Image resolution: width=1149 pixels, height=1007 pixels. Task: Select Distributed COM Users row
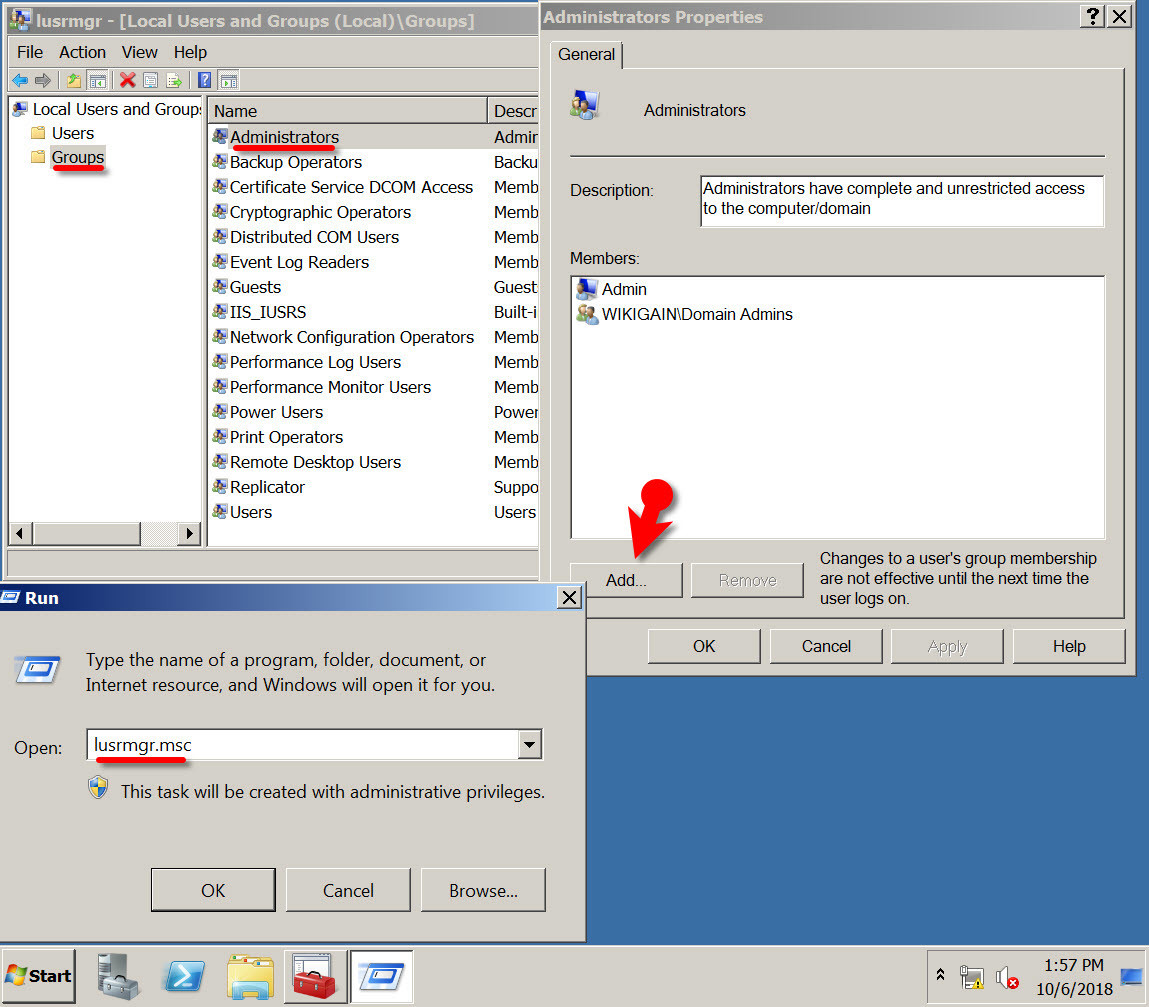[x=374, y=237]
